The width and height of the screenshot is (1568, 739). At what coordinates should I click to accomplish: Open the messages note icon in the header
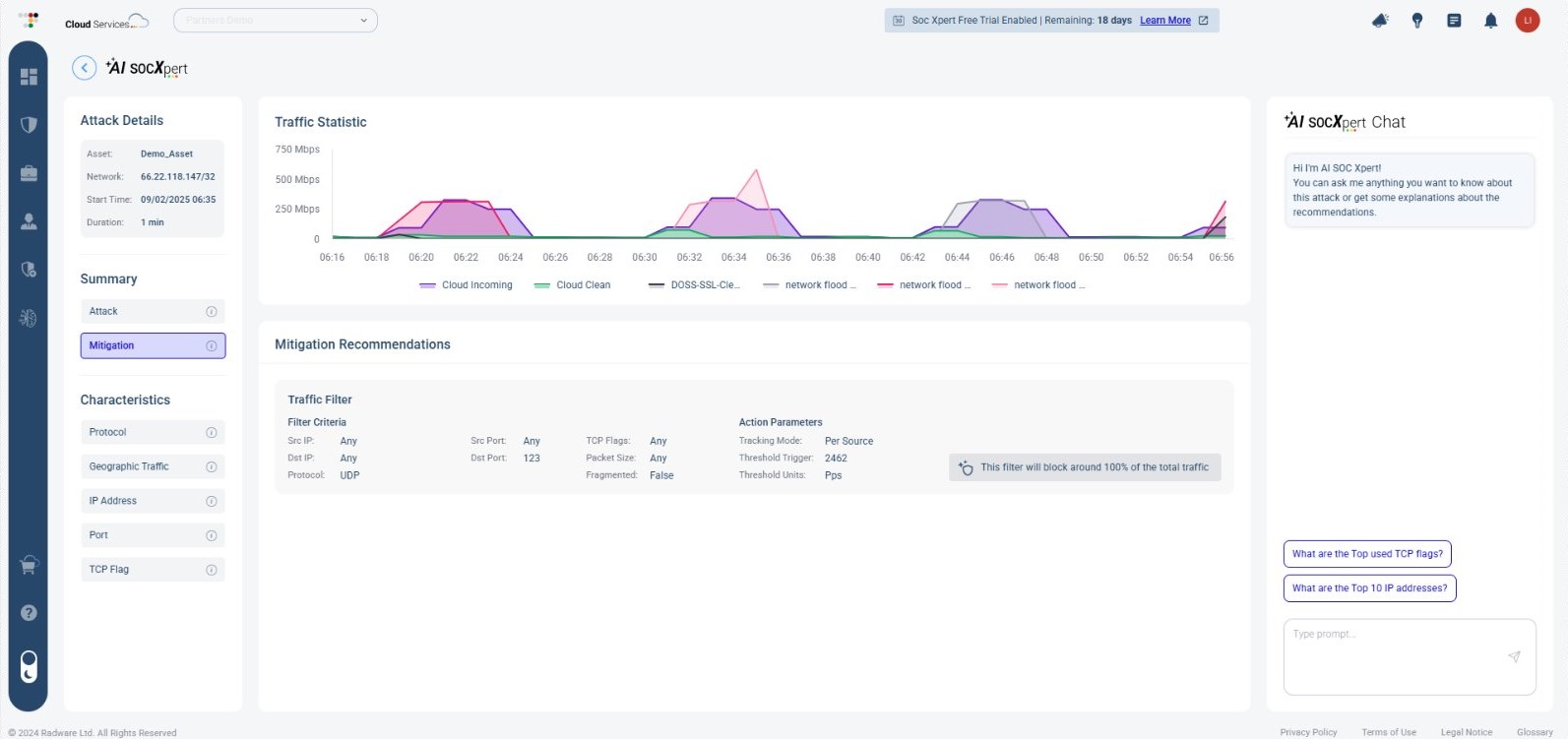[x=1454, y=20]
